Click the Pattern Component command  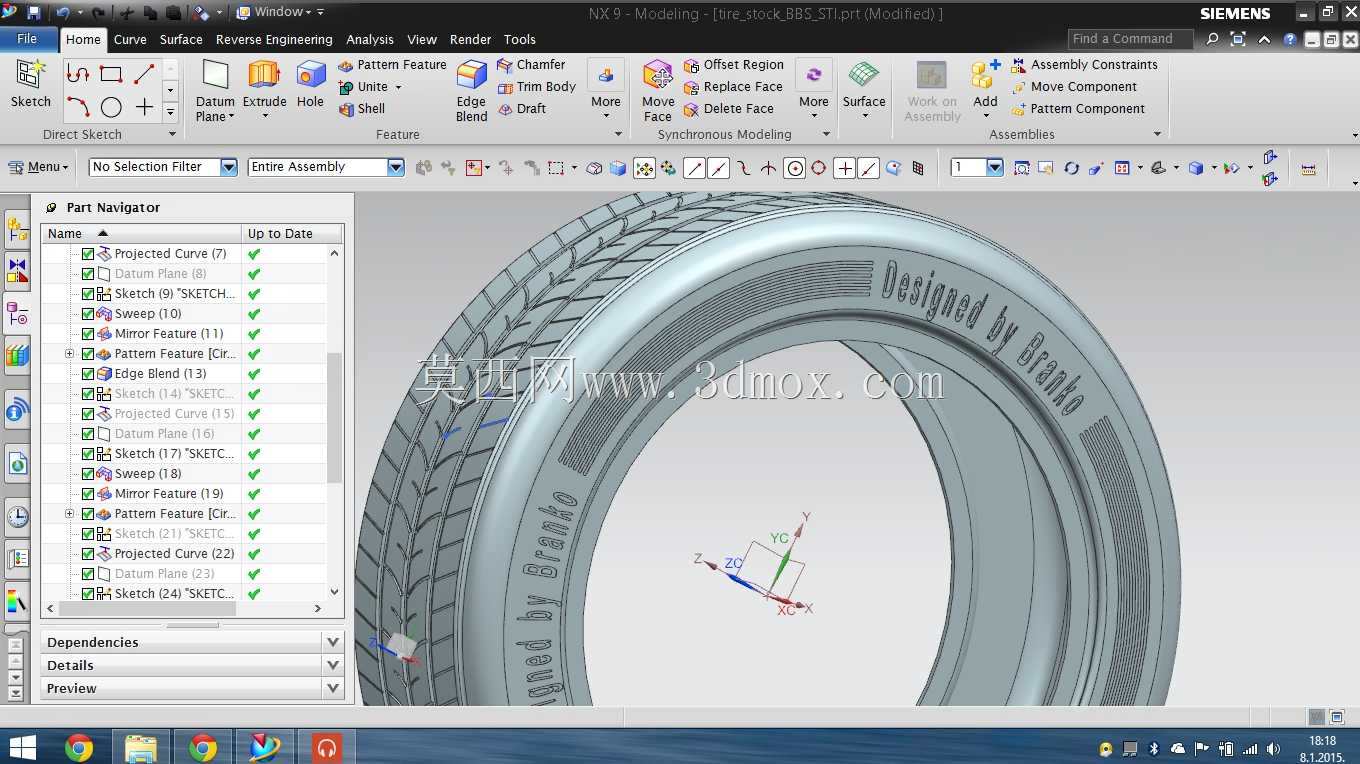(1078, 109)
